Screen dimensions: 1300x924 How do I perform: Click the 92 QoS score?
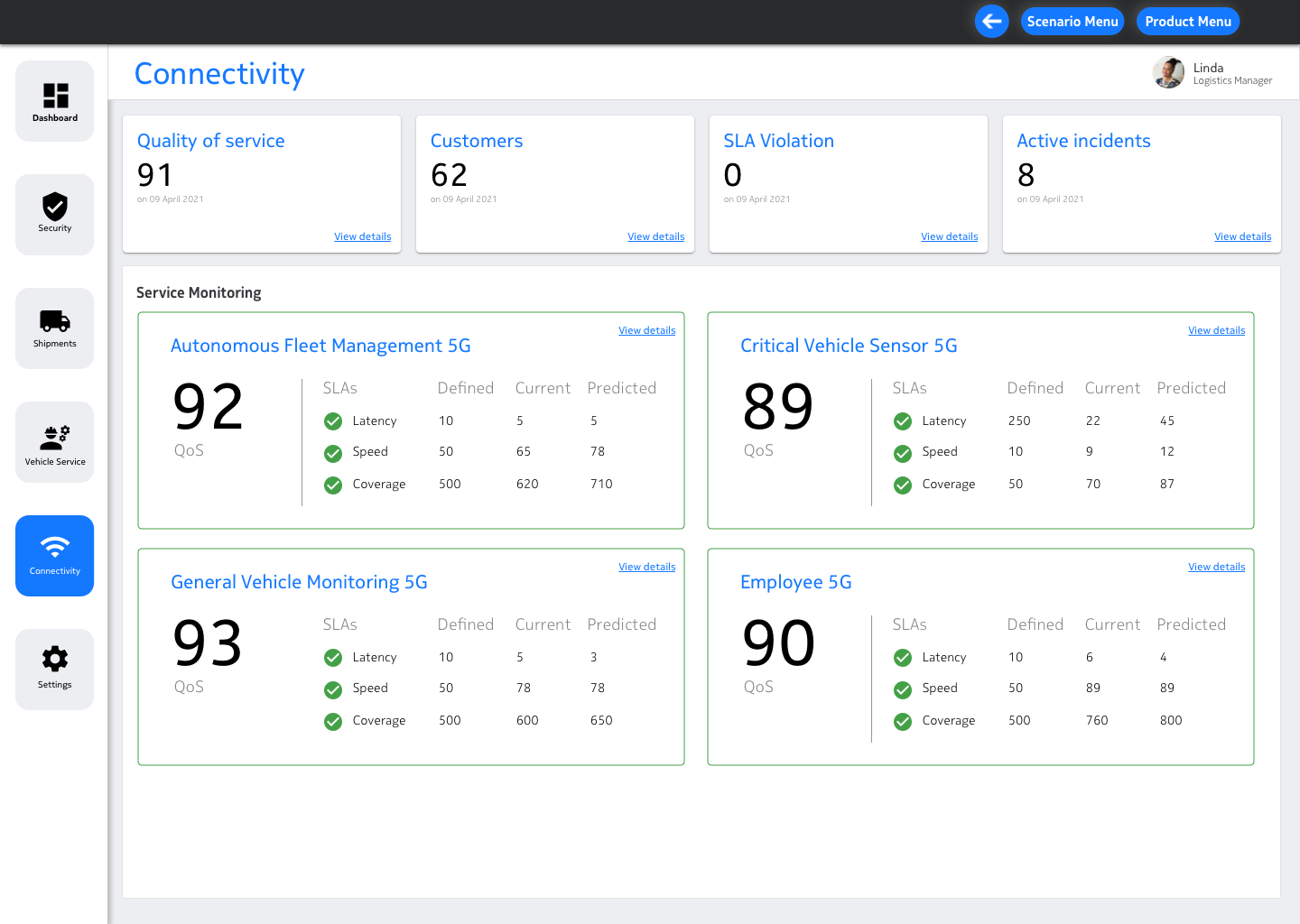[209, 407]
